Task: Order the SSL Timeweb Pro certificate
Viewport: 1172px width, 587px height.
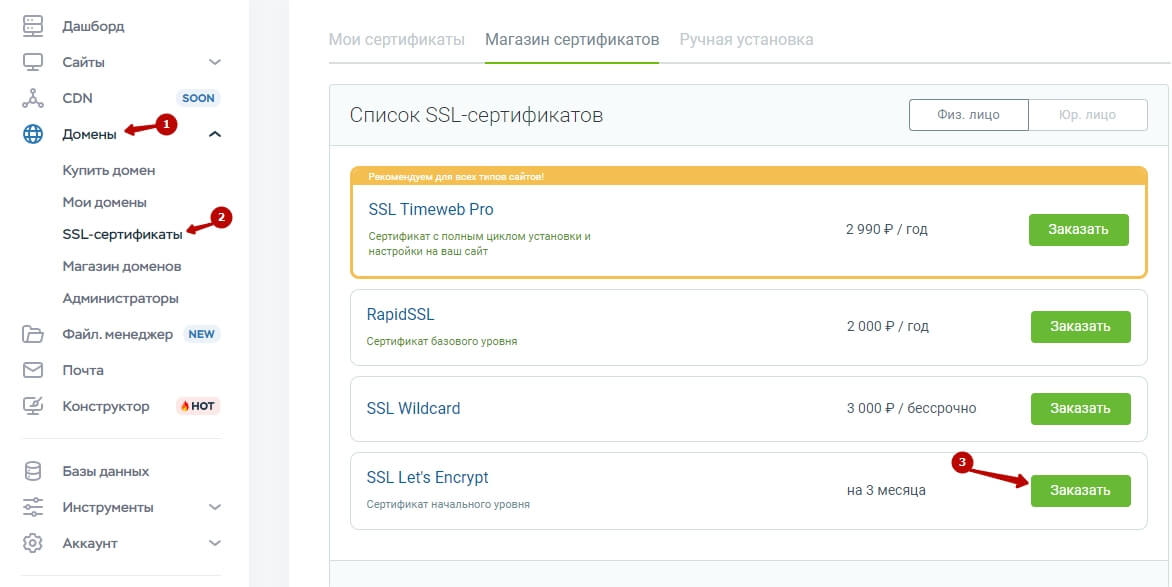Action: pos(1079,230)
